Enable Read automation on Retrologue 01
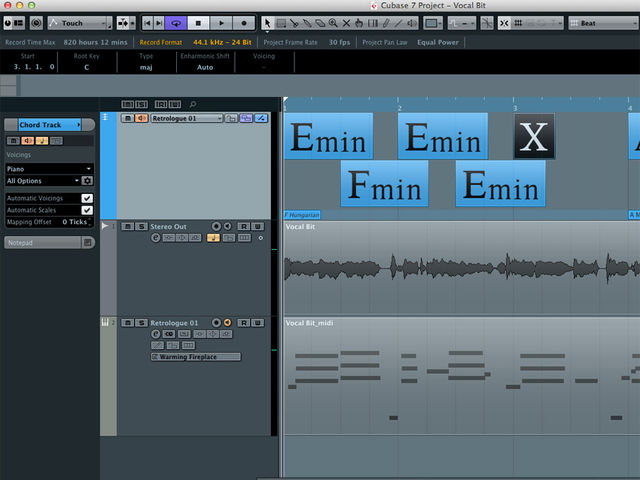 coord(244,323)
